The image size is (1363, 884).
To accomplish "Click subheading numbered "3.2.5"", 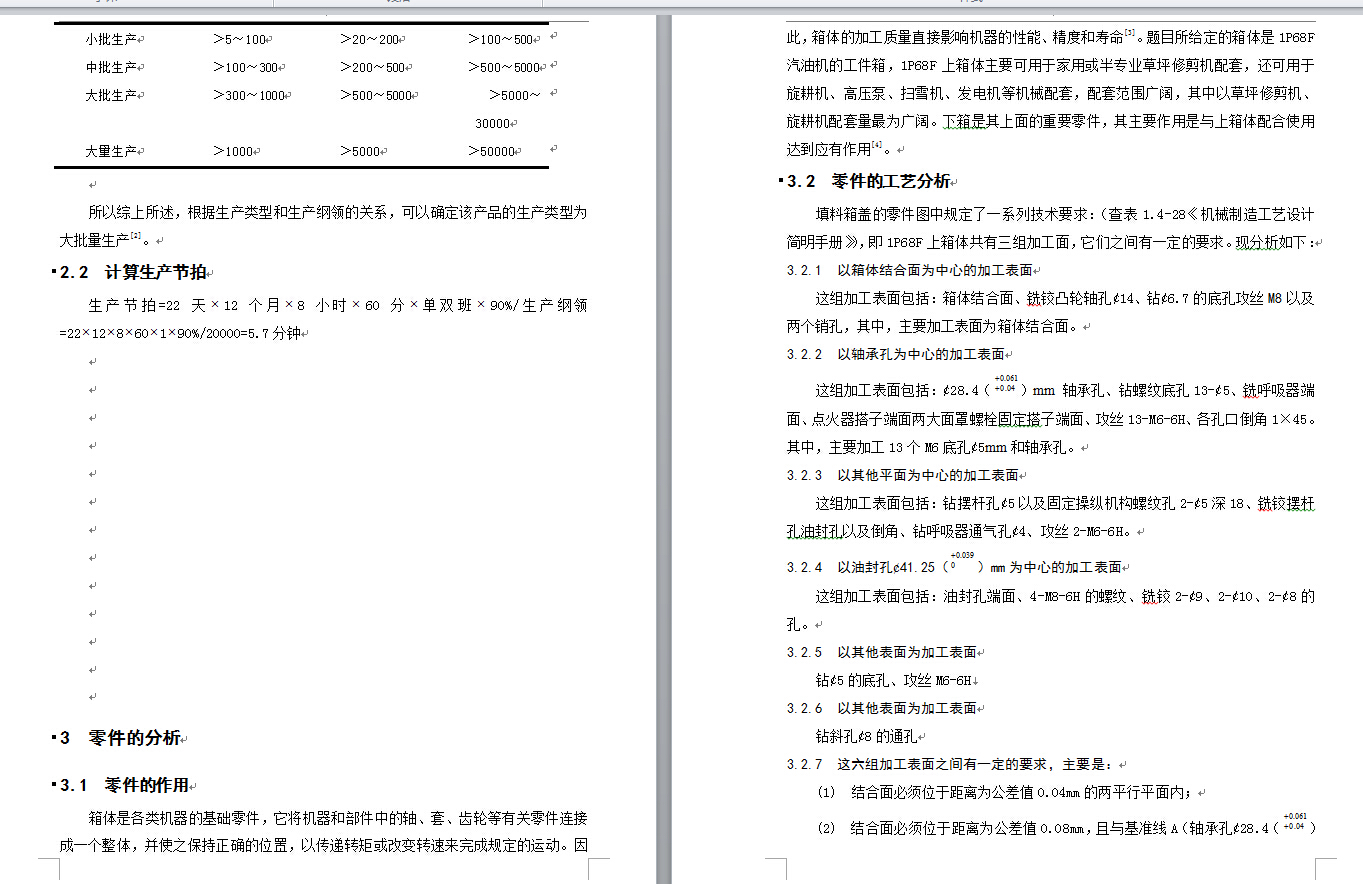I will tap(883, 652).
